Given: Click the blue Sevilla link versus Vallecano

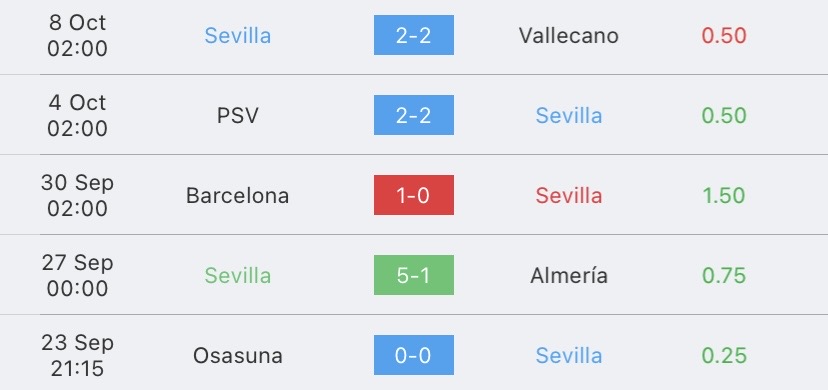Looking at the screenshot, I should point(238,35).
